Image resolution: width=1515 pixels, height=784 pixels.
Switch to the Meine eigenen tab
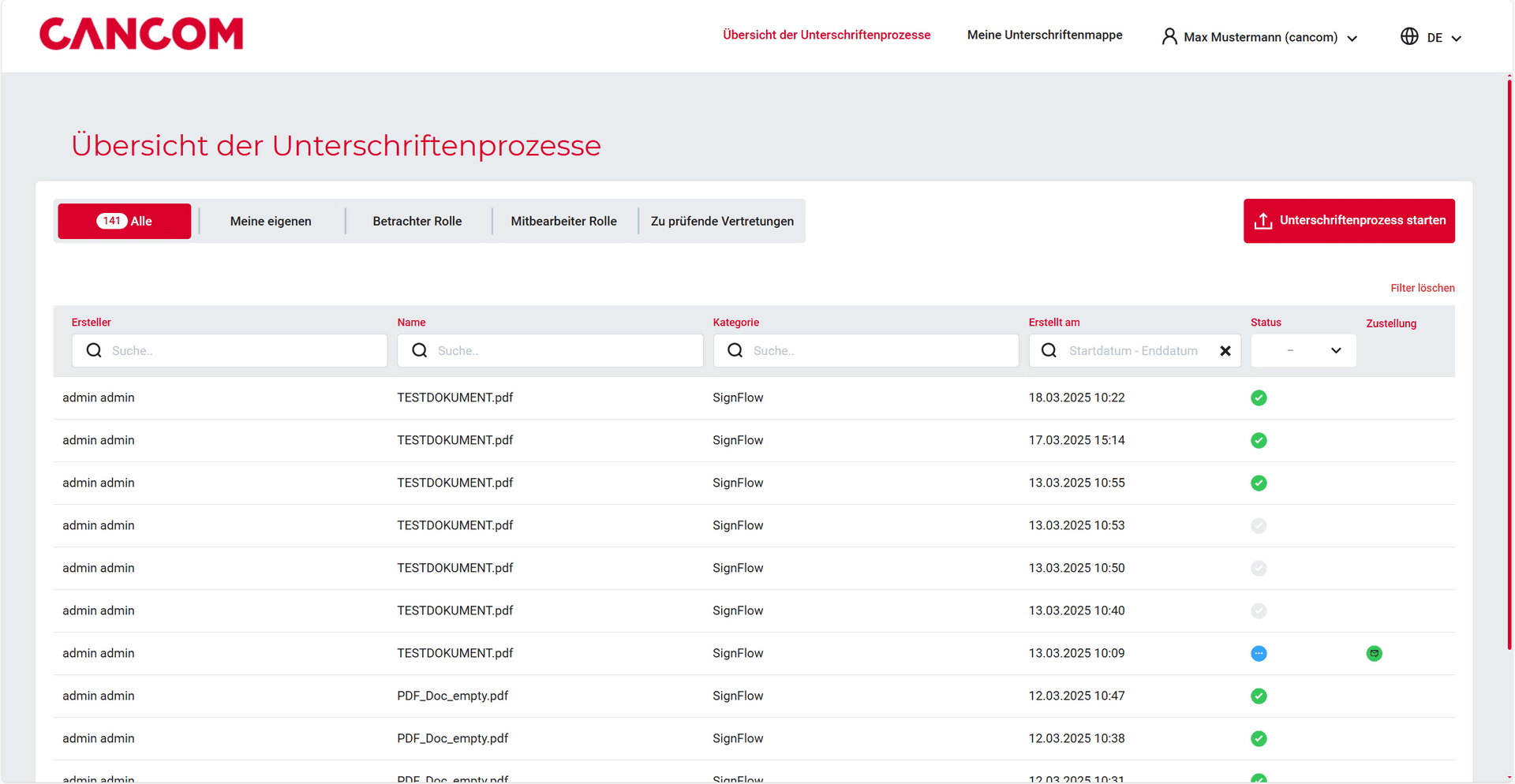pyautogui.click(x=271, y=221)
